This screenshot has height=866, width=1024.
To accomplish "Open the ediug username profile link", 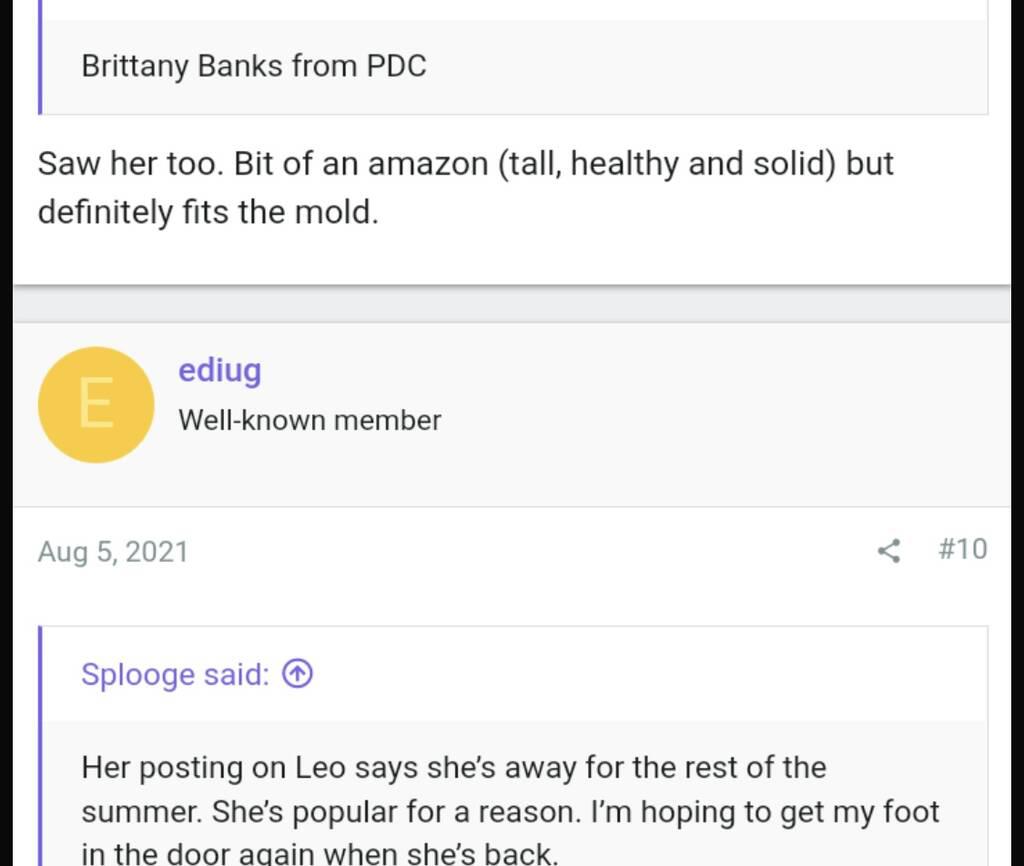I will click(219, 370).
